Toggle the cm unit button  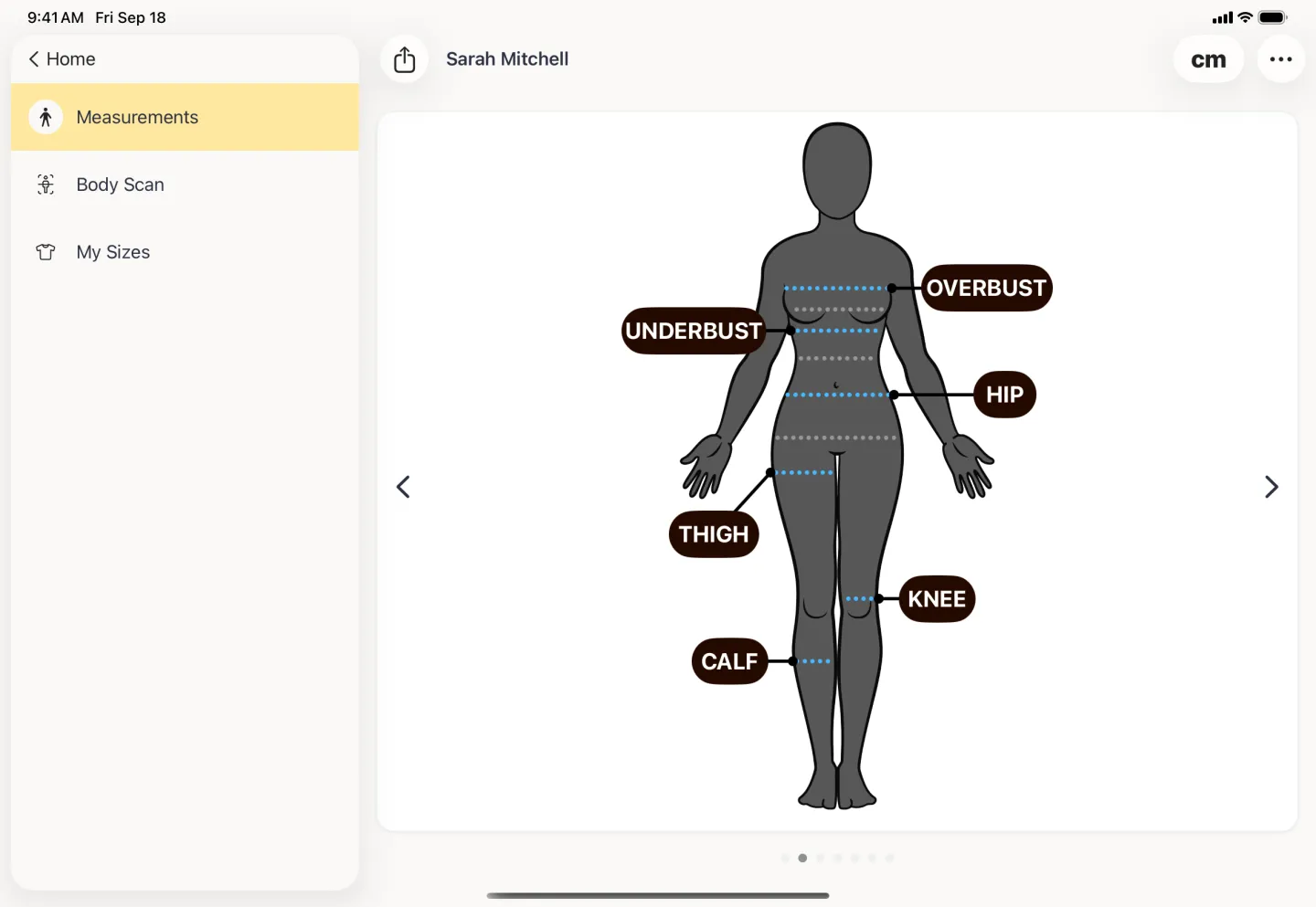pos(1208,59)
